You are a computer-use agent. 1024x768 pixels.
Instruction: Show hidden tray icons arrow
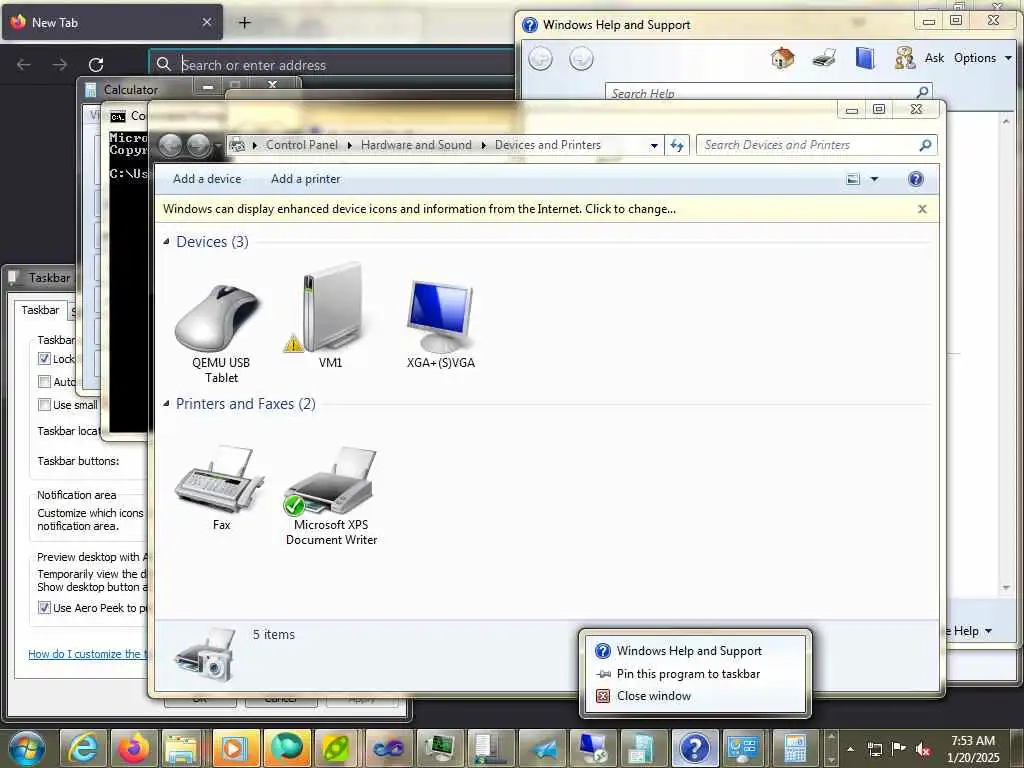850,749
